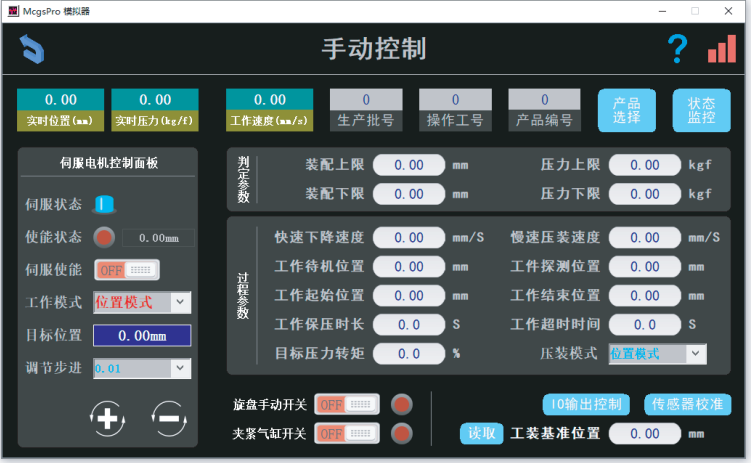Click the red lamp beside 旋盘手动开关
Image resolution: width=751 pixels, height=463 pixels.
coord(401,404)
